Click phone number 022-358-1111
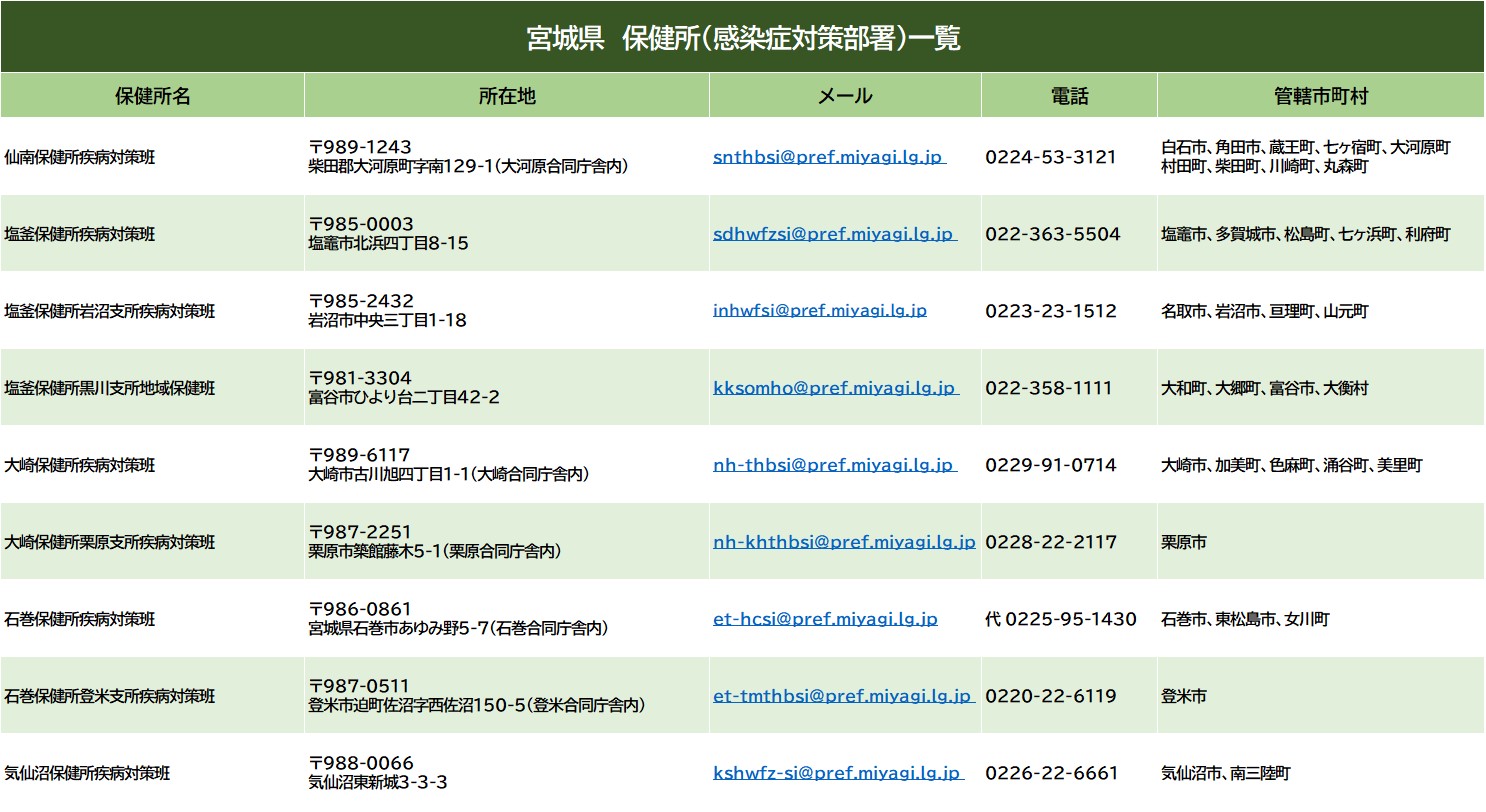The width and height of the screenshot is (1486, 812). (x=1049, y=388)
